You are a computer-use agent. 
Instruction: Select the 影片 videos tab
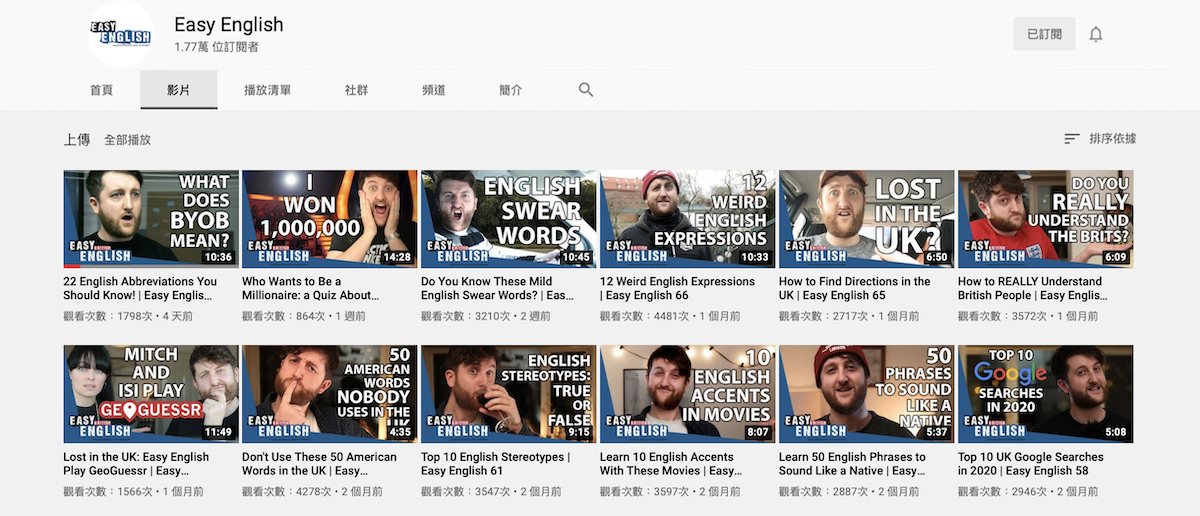[179, 90]
